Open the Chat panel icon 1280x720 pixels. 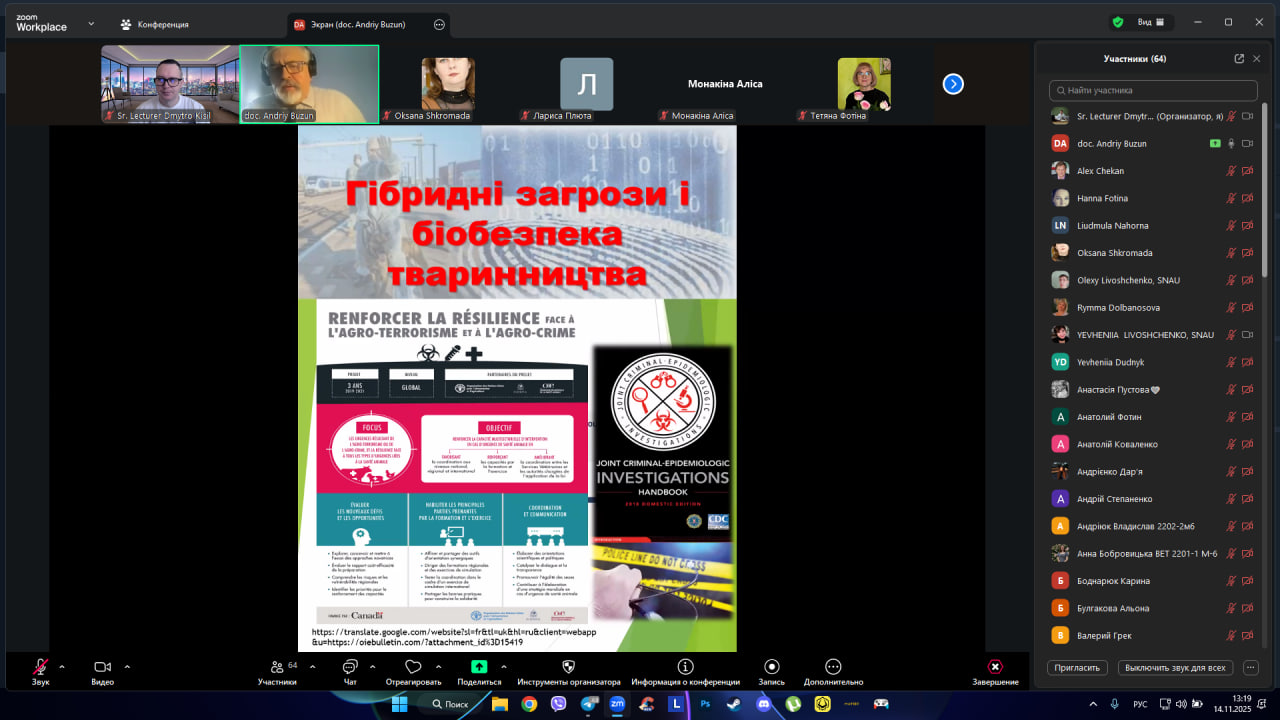point(350,667)
